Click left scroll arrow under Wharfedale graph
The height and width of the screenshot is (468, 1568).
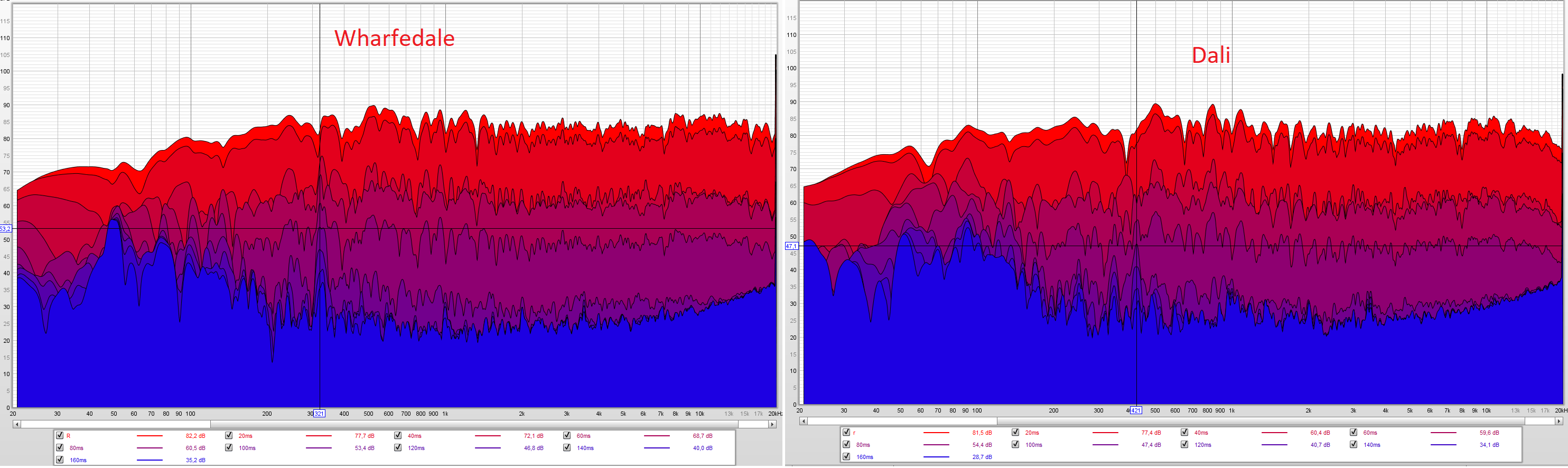16,424
